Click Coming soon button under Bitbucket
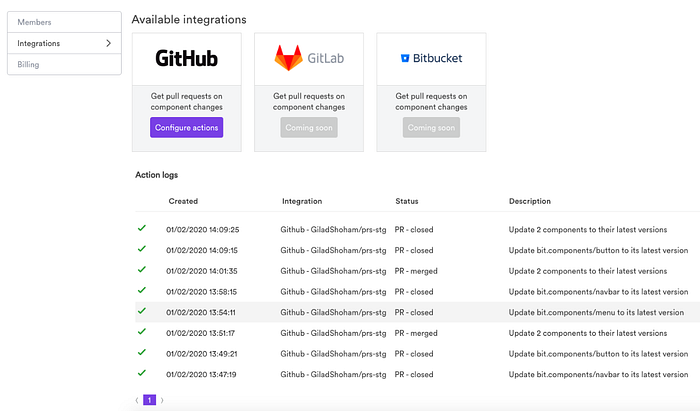This screenshot has width=700, height=411. [x=431, y=128]
